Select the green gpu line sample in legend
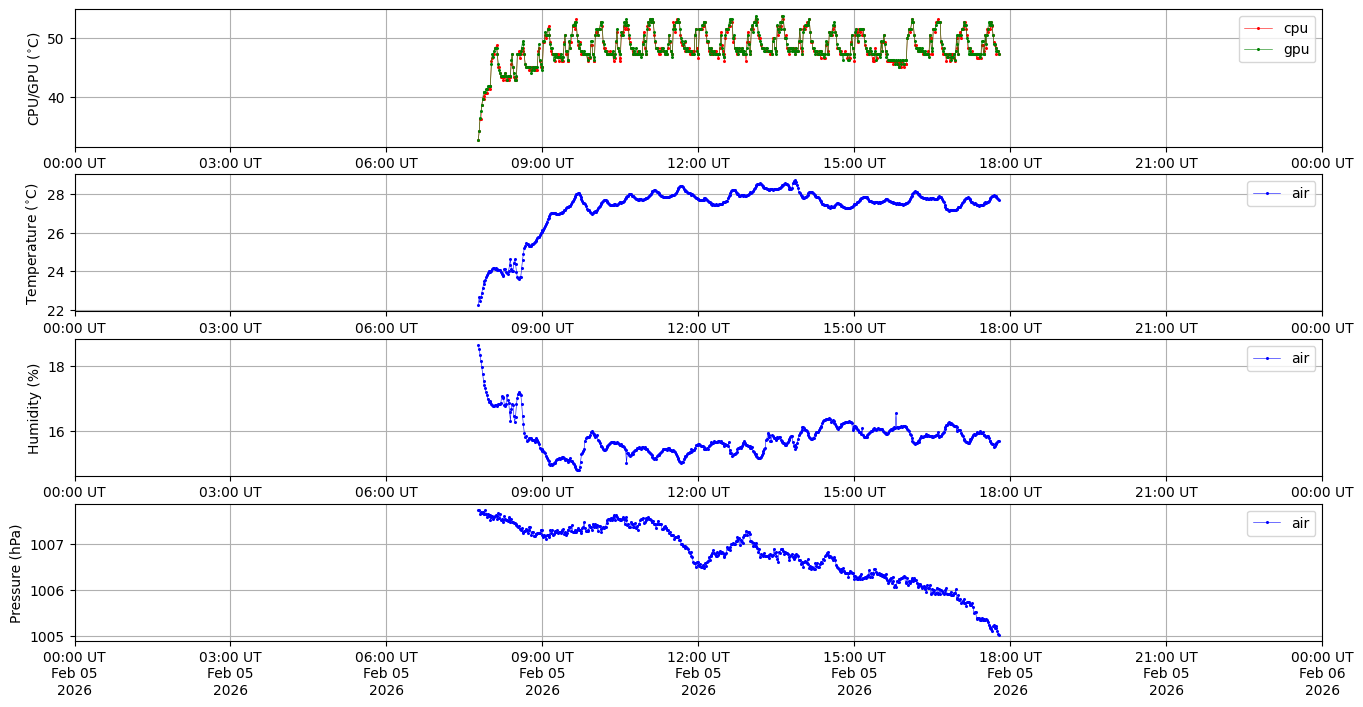The image size is (1363, 707). click(1258, 48)
